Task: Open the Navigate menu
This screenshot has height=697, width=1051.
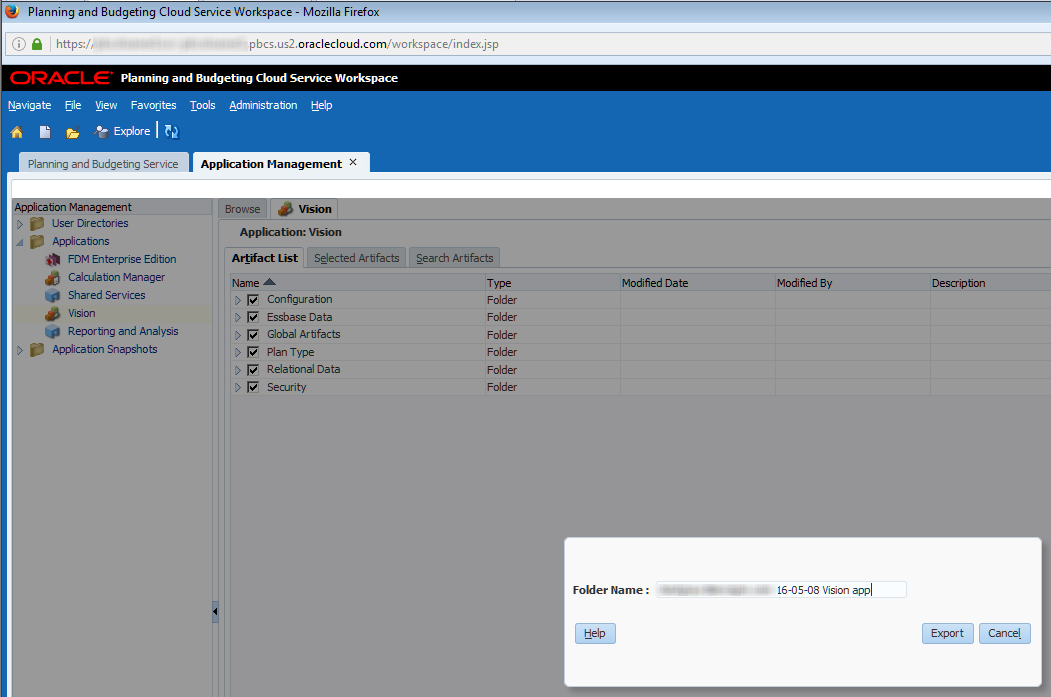Action: [29, 105]
